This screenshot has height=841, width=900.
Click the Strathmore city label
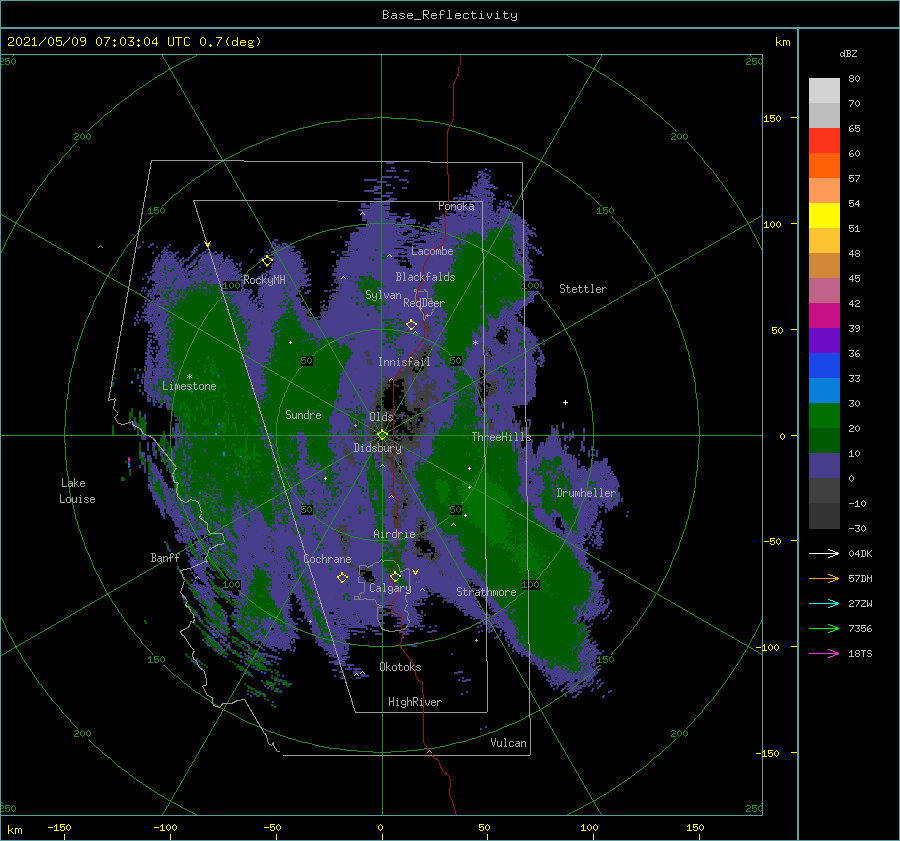click(486, 592)
